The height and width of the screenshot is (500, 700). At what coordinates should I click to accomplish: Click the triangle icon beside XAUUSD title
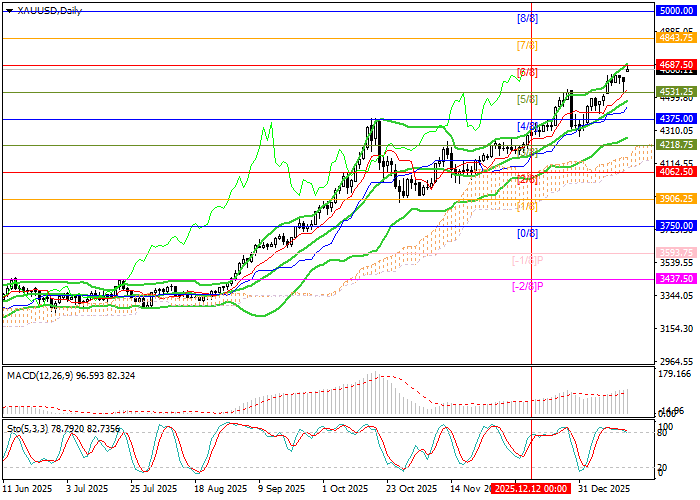(x=7, y=10)
